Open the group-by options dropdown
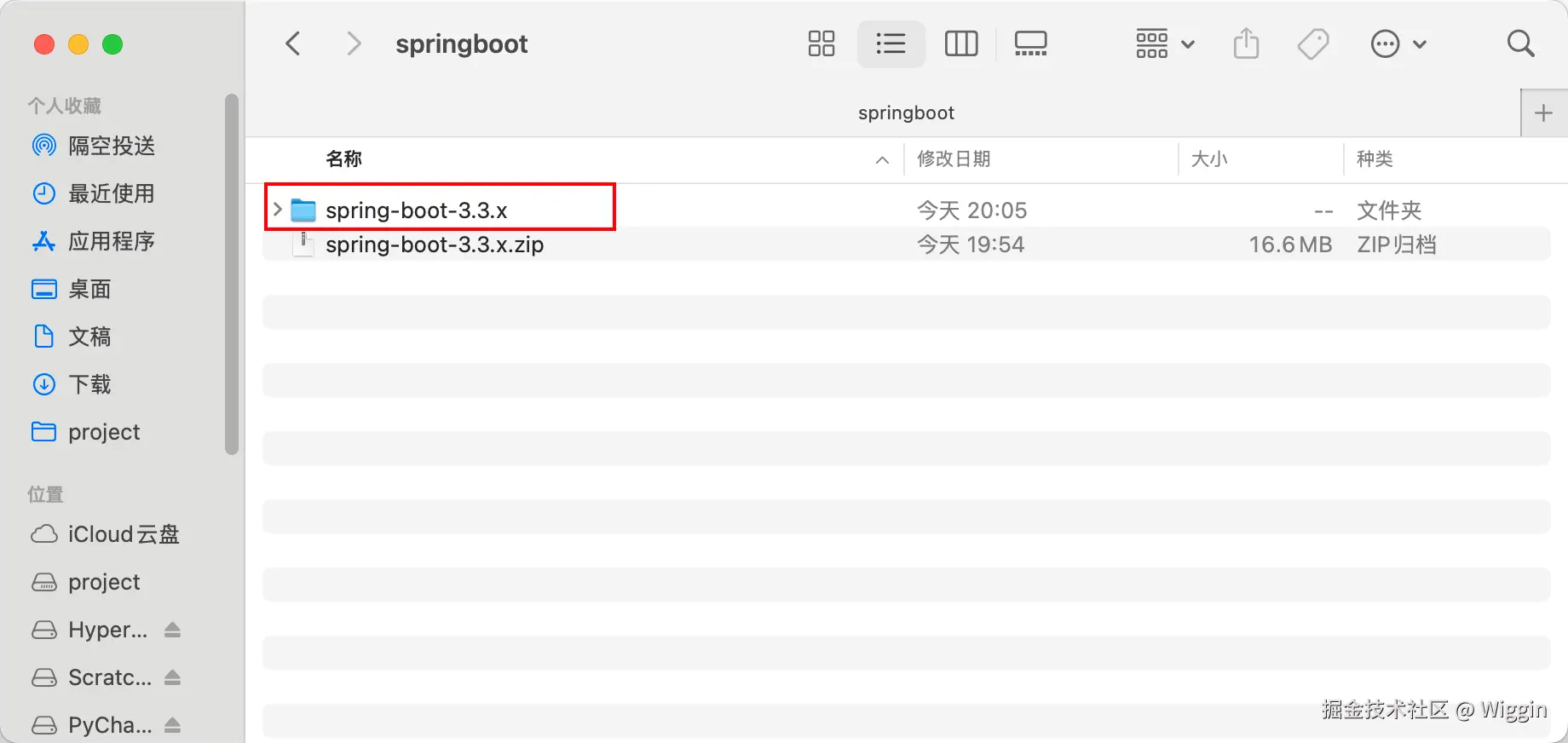1568x743 pixels. click(1165, 43)
